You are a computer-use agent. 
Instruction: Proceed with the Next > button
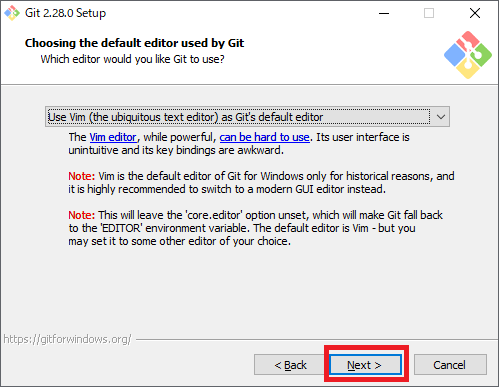click(x=366, y=365)
